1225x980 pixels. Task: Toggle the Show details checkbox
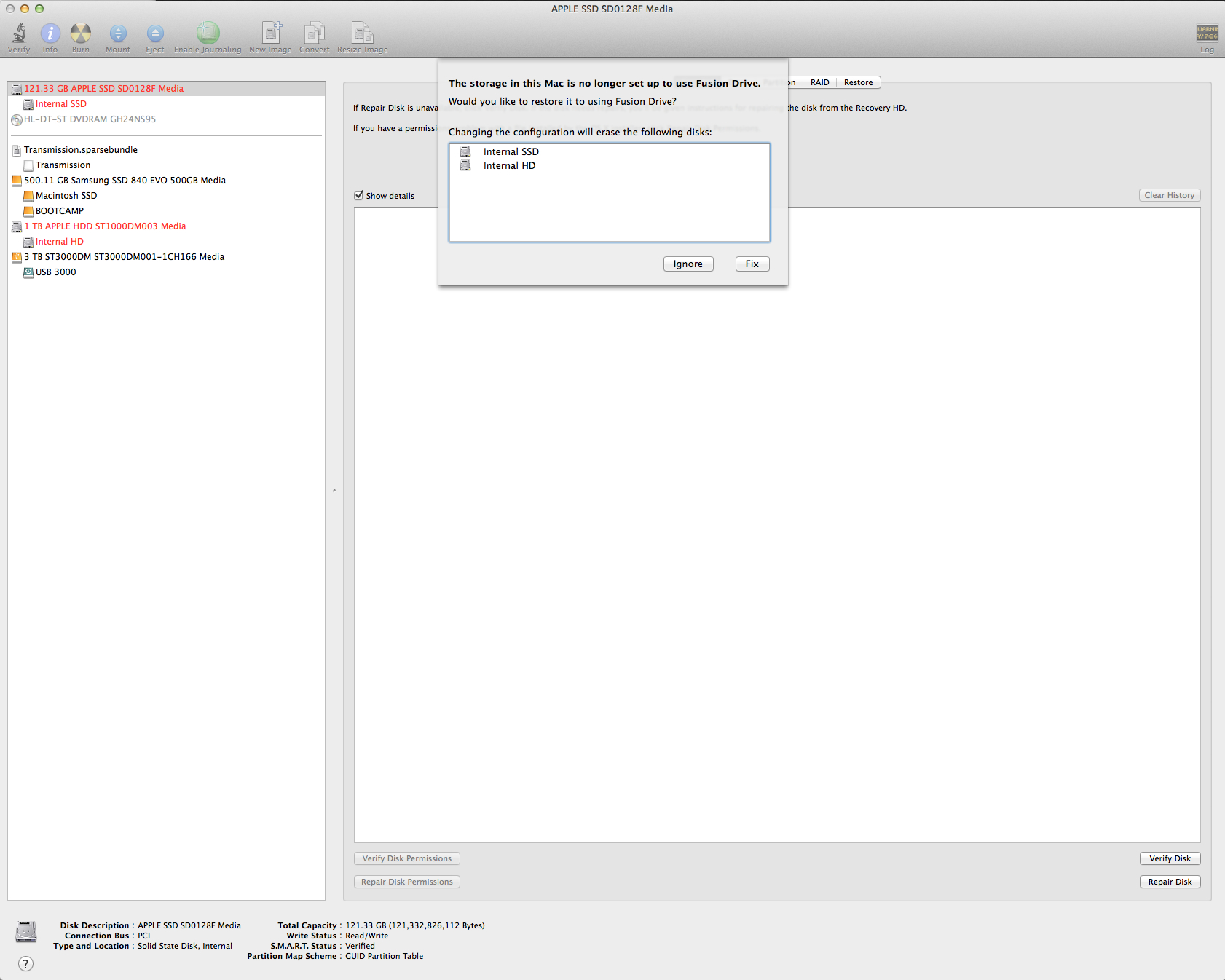[x=358, y=195]
